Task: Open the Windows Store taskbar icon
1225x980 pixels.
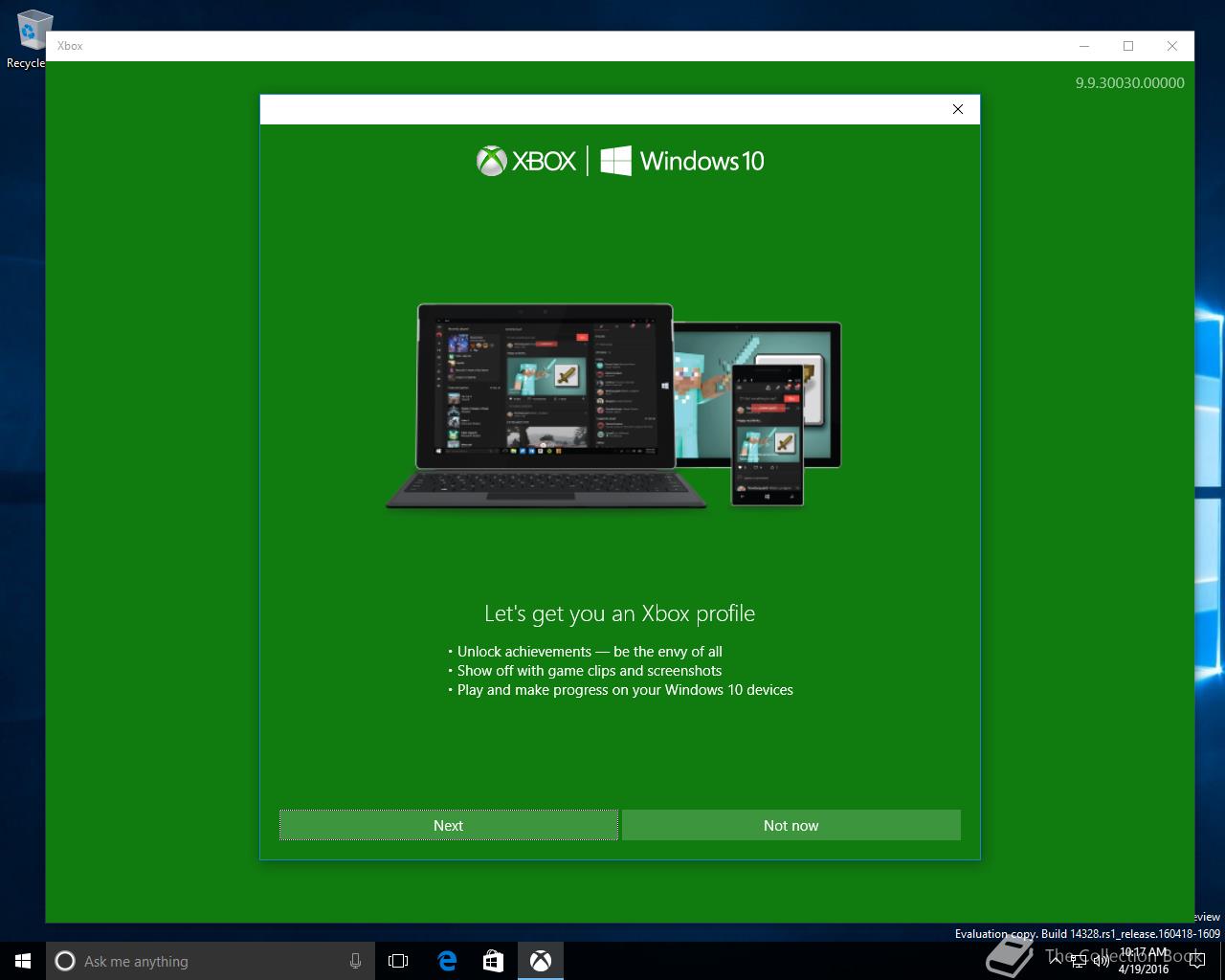Action: [493, 961]
